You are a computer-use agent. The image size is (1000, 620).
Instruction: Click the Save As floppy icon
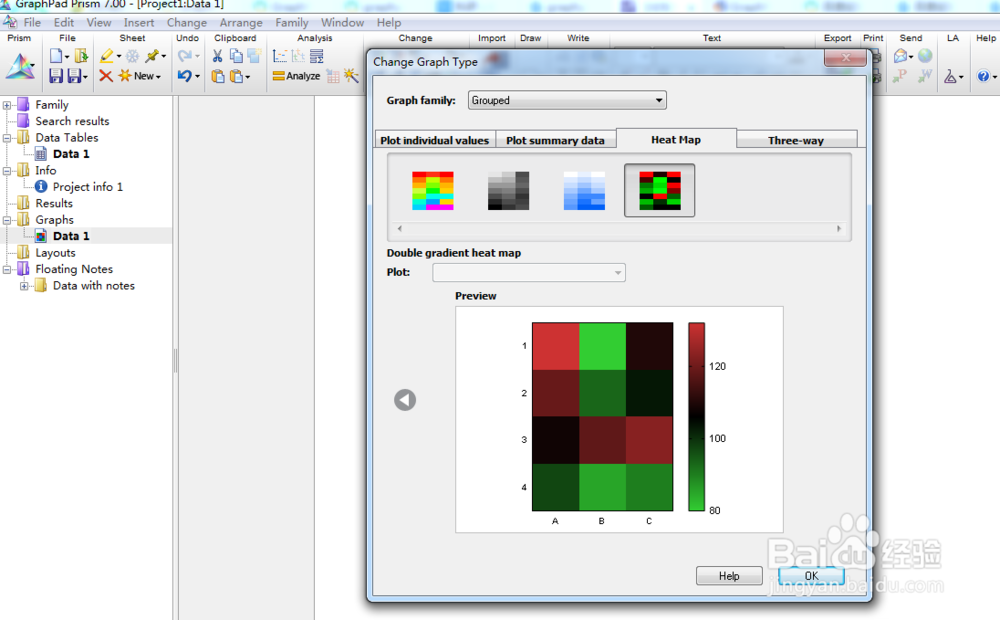tap(75, 76)
